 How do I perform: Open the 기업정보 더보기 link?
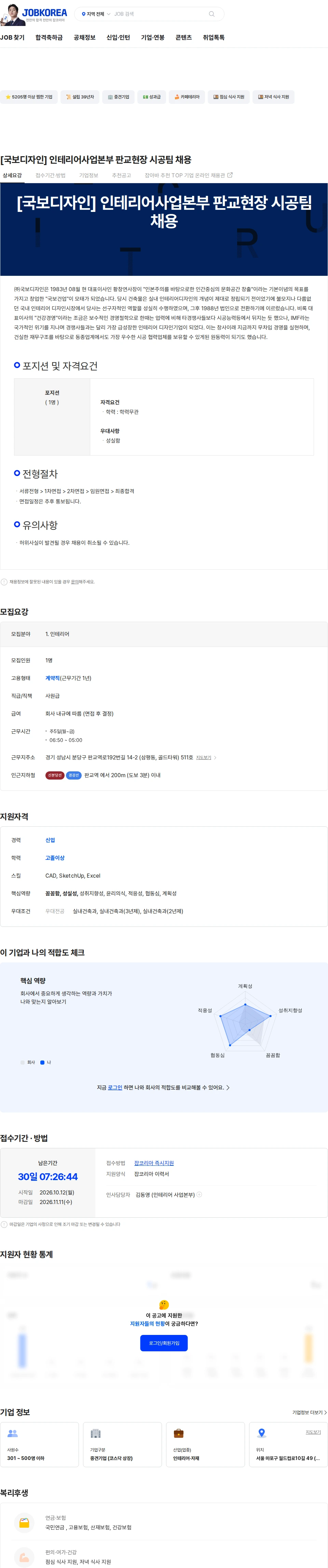(309, 1412)
